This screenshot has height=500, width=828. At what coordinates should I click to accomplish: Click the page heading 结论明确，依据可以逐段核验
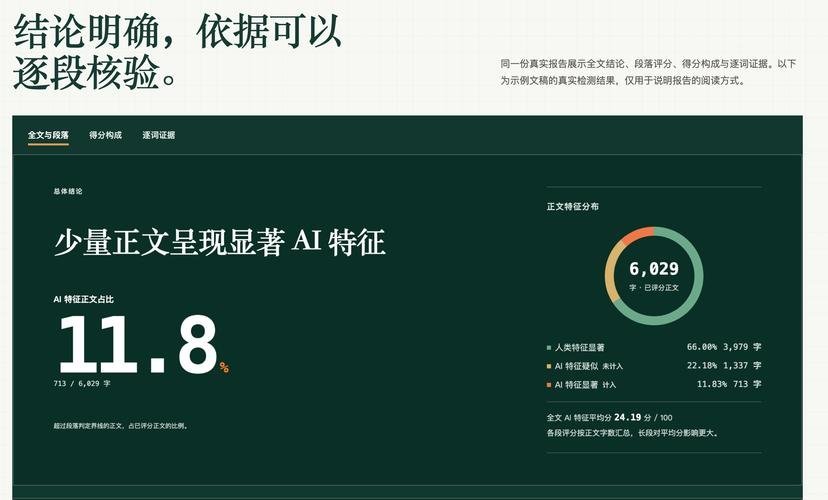point(177,51)
